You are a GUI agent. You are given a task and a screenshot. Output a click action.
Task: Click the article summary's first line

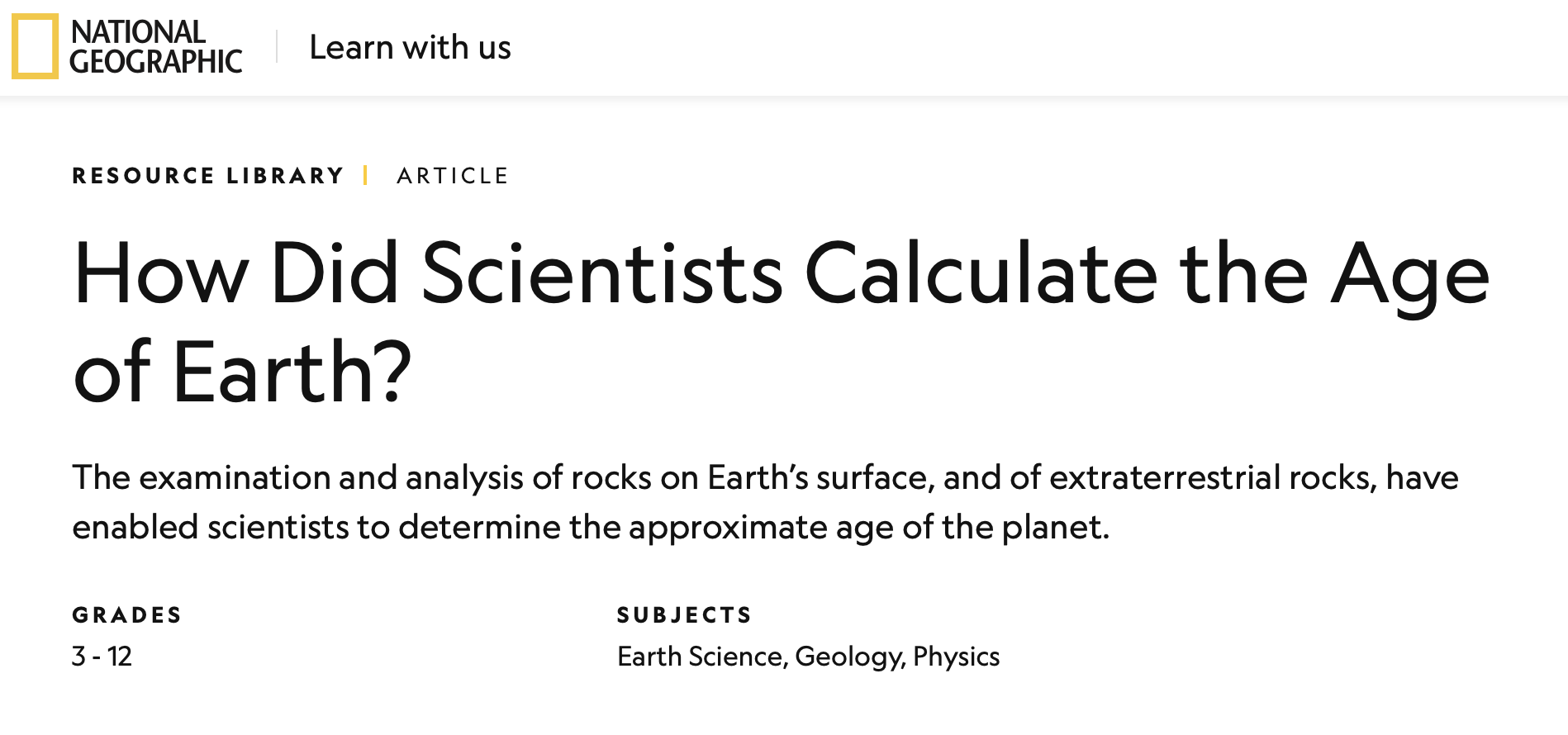(x=765, y=477)
